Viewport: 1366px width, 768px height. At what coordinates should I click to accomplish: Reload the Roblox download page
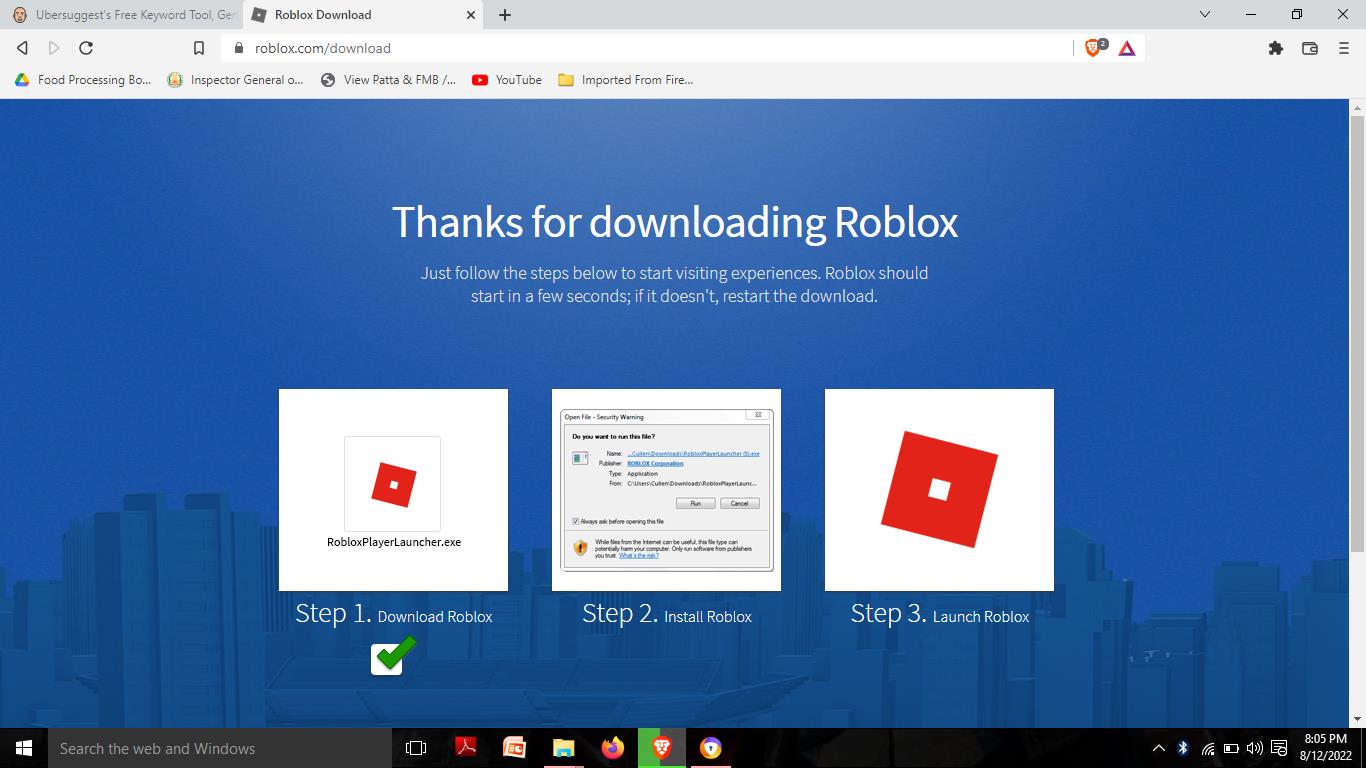[x=86, y=48]
